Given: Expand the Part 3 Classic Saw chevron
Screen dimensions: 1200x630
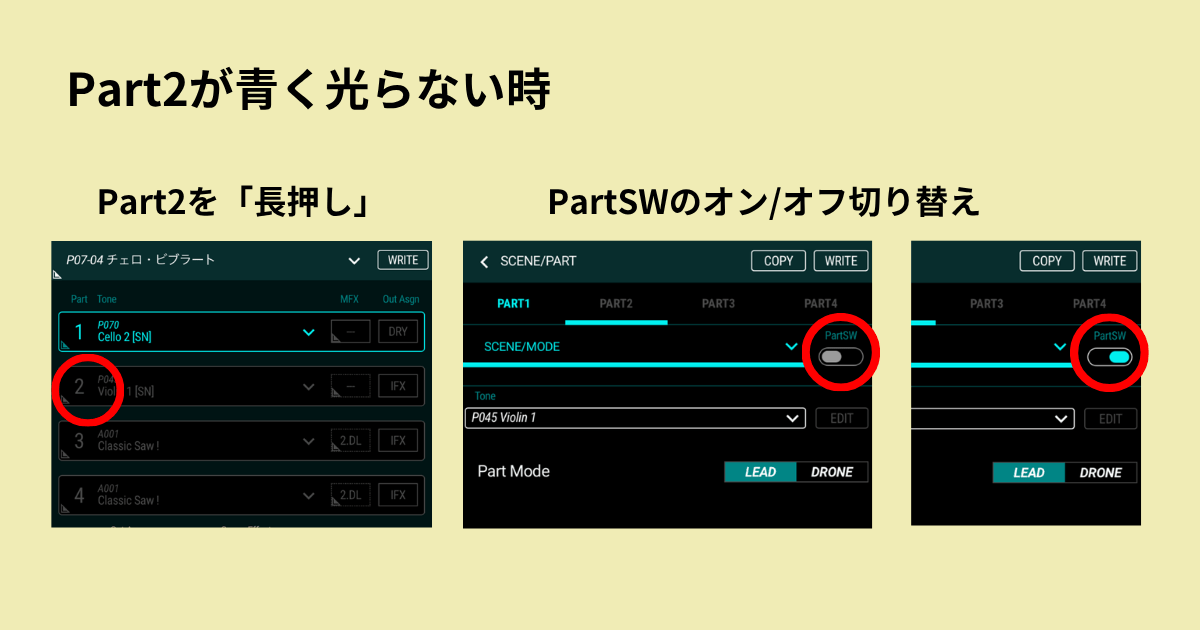Looking at the screenshot, I should (x=309, y=440).
